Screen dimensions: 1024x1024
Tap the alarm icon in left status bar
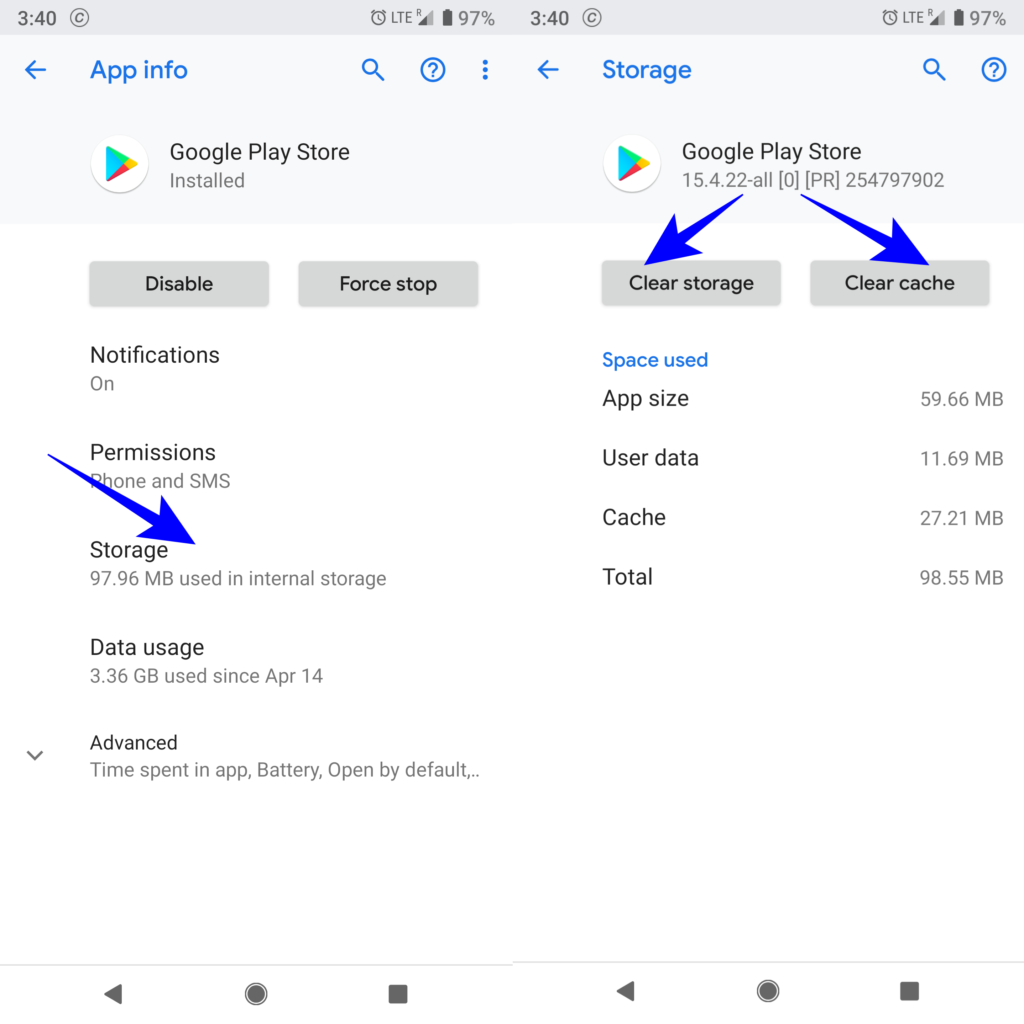pyautogui.click(x=377, y=18)
